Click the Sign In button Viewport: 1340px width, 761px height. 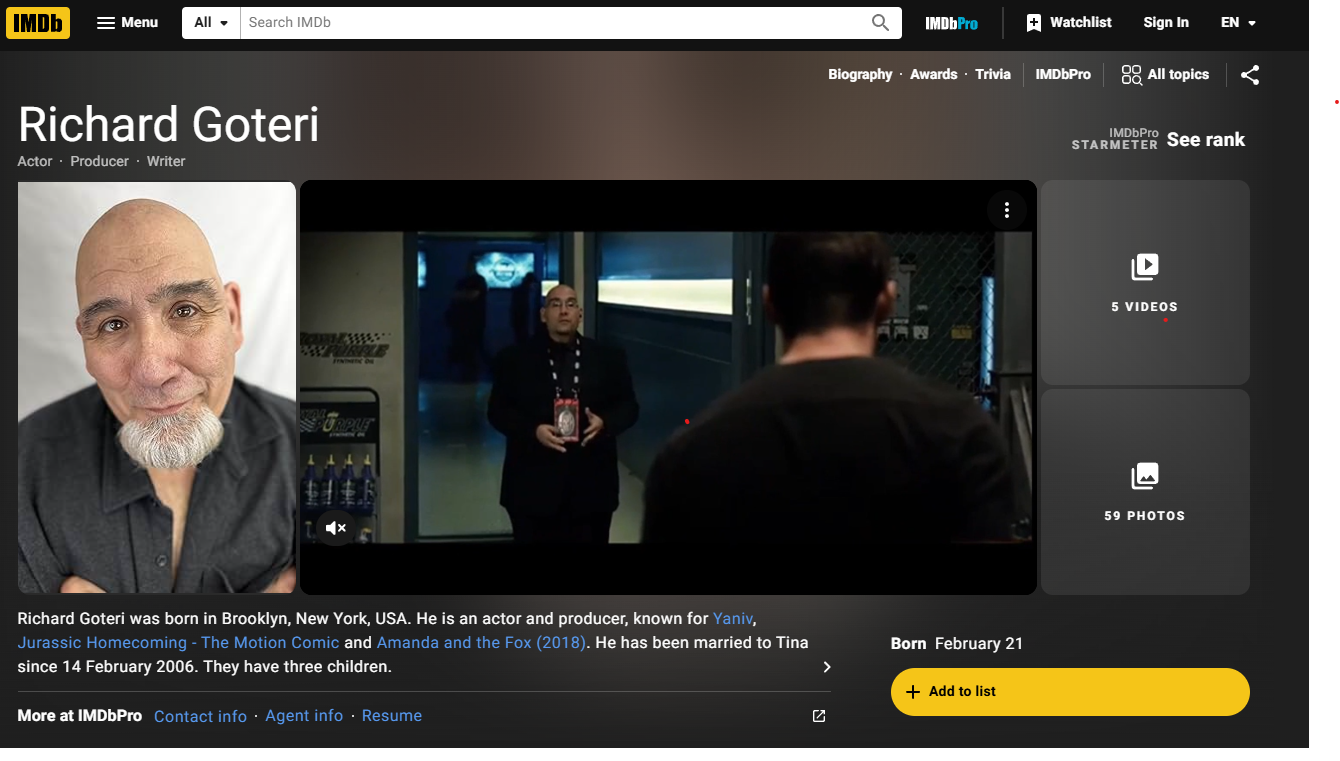coord(1166,22)
